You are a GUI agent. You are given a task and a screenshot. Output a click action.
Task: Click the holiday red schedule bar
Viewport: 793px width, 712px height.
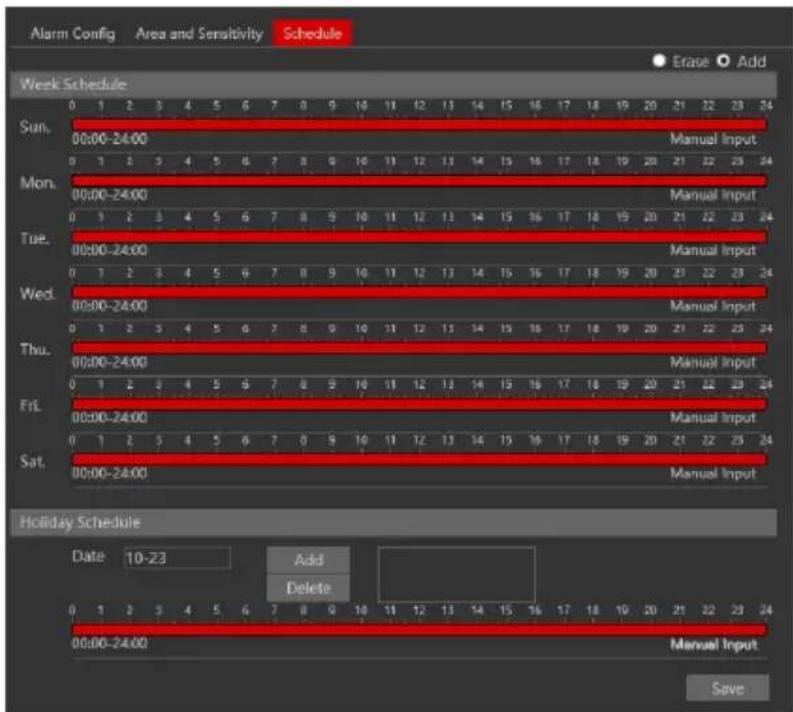(x=420, y=630)
